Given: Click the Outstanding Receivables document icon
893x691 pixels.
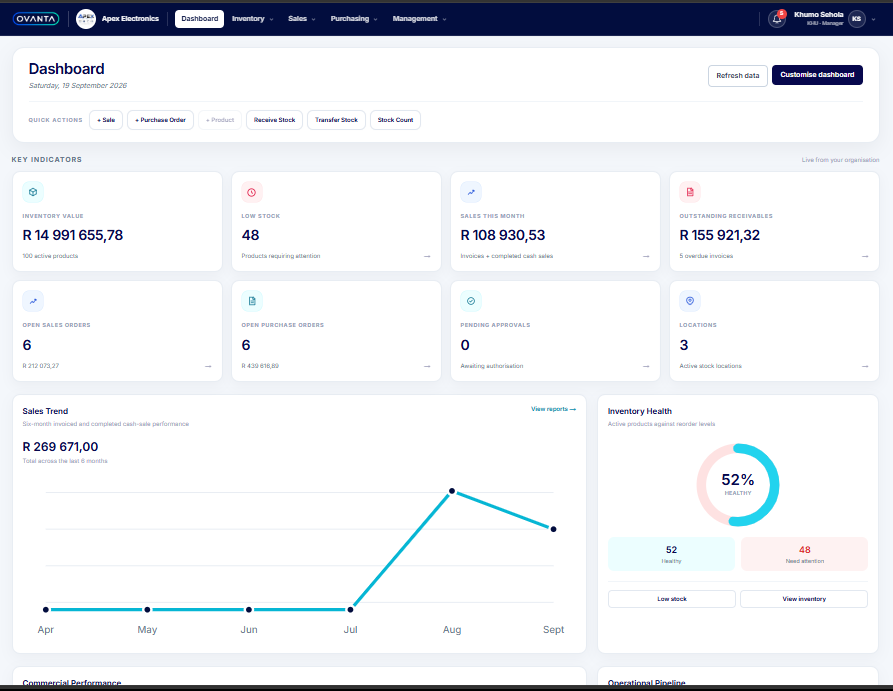Looking at the screenshot, I should click(x=690, y=192).
